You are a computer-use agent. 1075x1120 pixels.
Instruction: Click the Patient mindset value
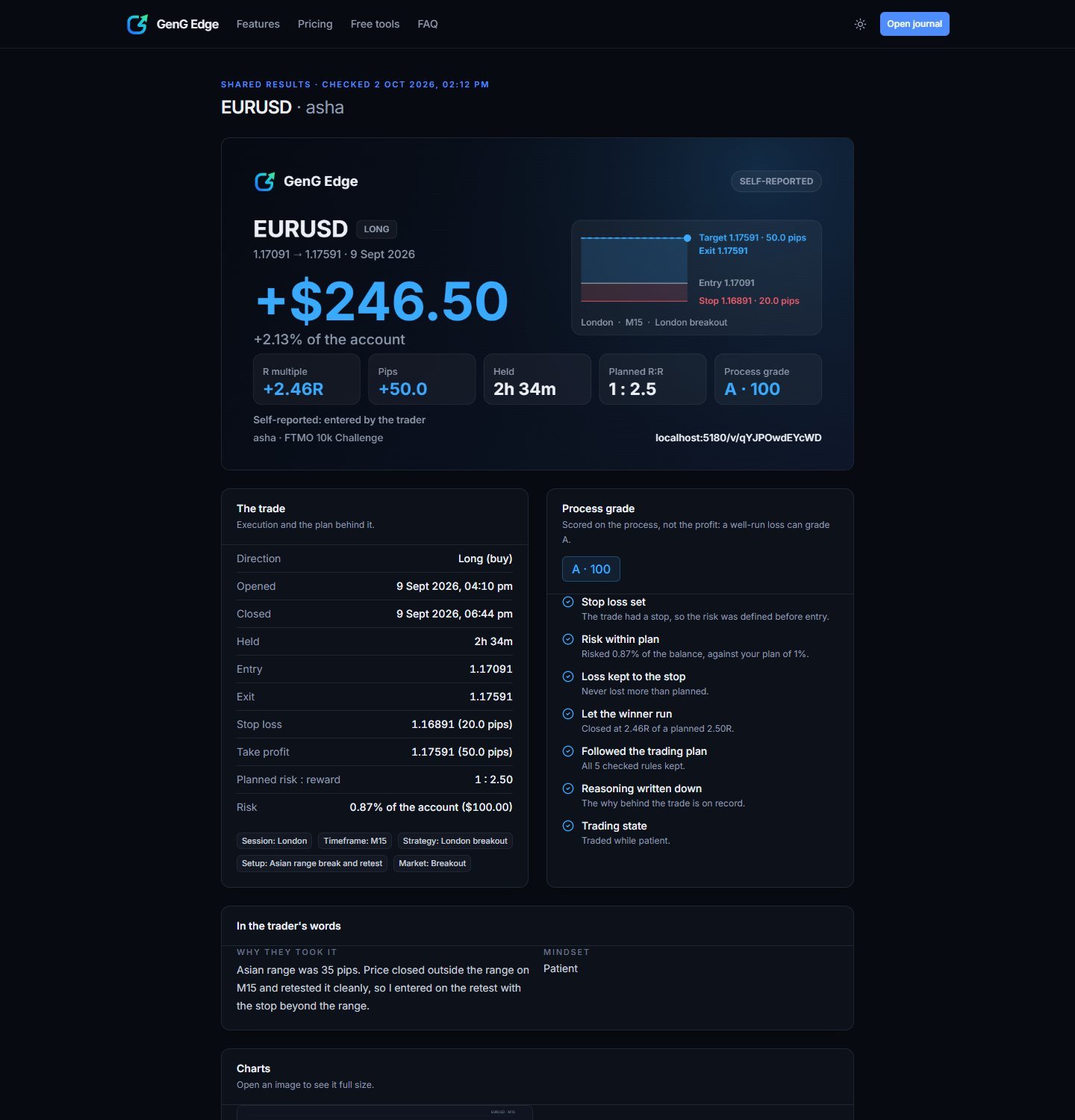[561, 968]
